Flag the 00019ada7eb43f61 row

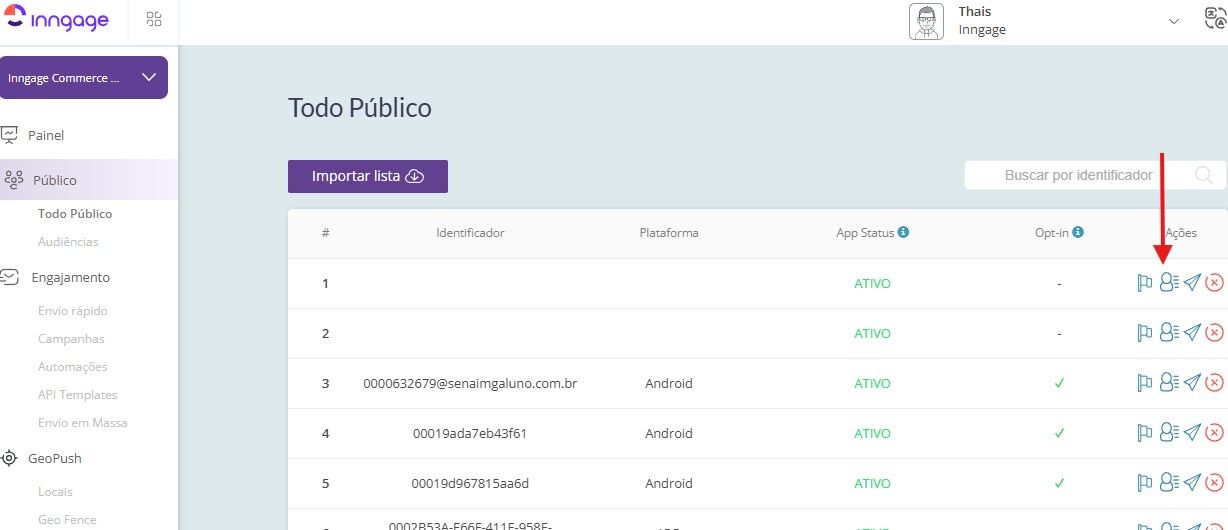tap(1145, 433)
